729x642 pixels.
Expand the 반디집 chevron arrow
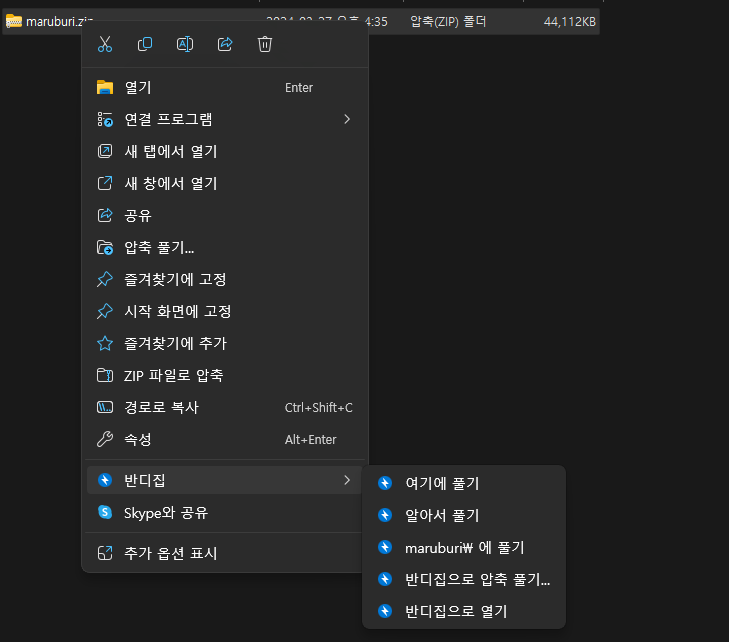click(x=347, y=480)
